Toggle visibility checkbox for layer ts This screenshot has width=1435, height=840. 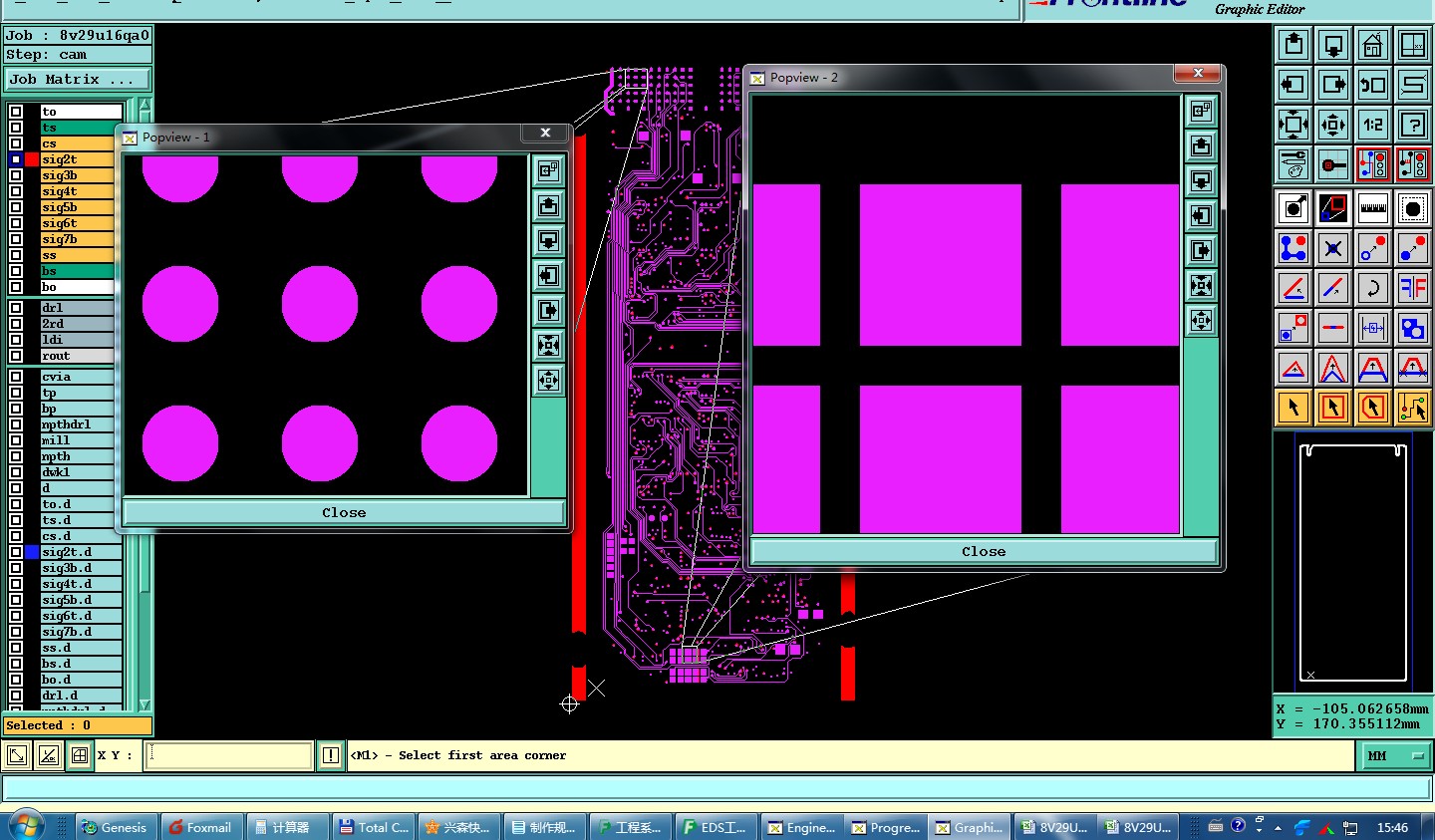[16, 128]
